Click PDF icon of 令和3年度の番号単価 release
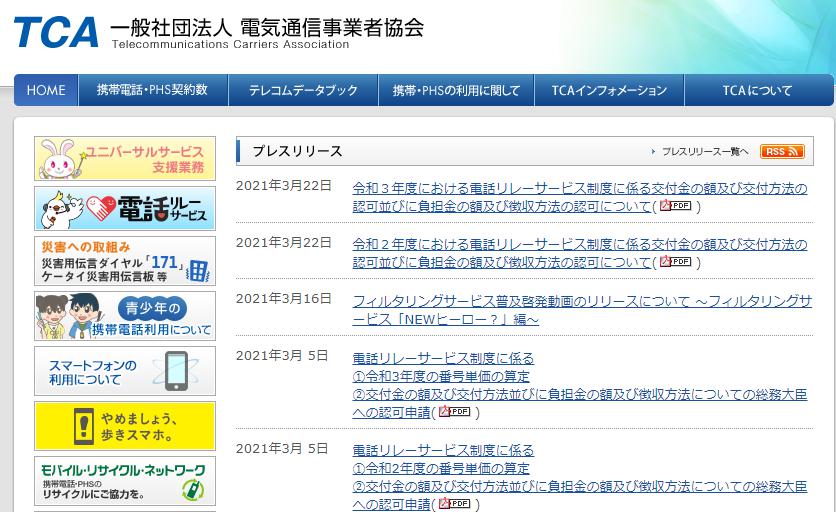The image size is (836, 512). 454,411
